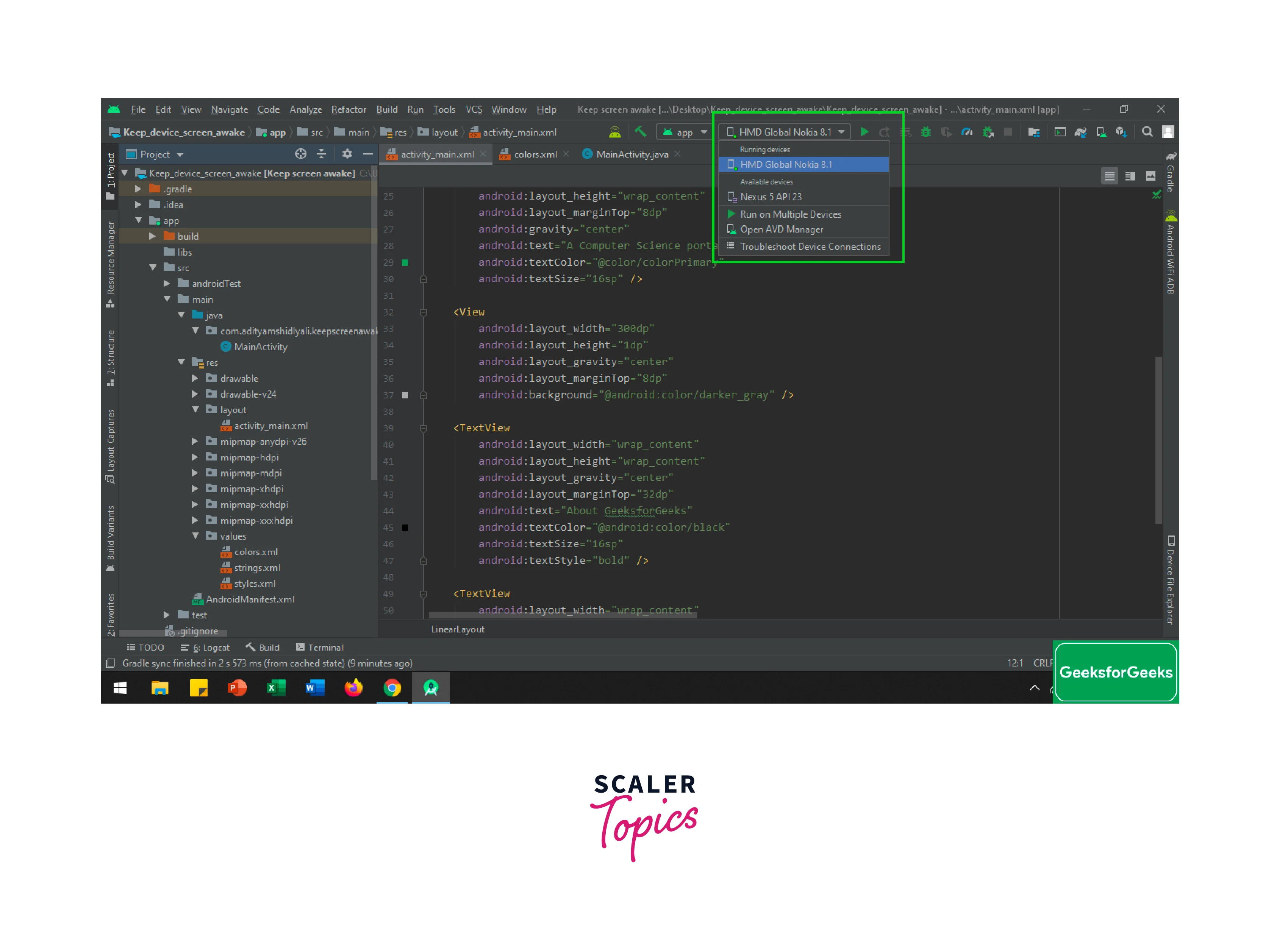The image size is (1288, 935).
Task: Open the Profiler gauge icon
Action: tap(966, 132)
